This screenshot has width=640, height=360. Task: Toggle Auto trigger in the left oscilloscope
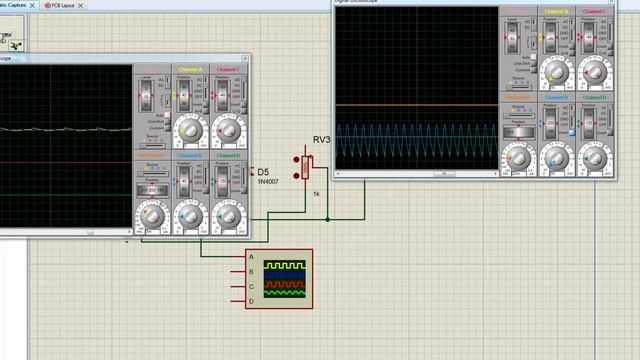[x=167, y=115]
